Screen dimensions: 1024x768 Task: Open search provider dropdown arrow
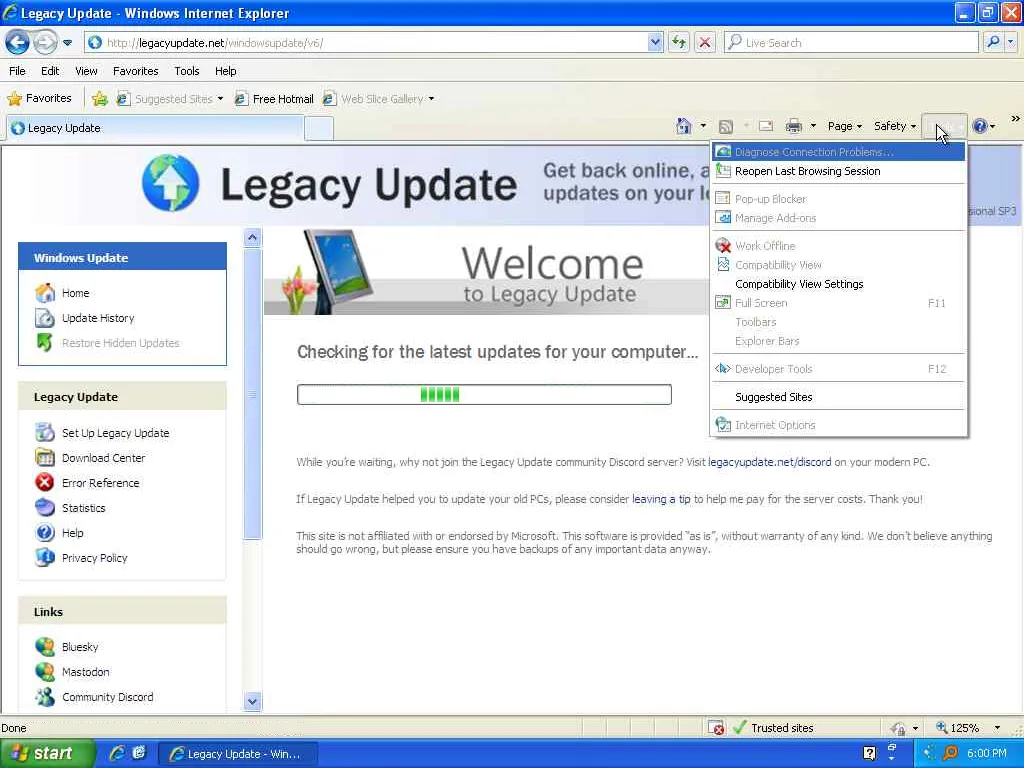pyautogui.click(x=1011, y=43)
